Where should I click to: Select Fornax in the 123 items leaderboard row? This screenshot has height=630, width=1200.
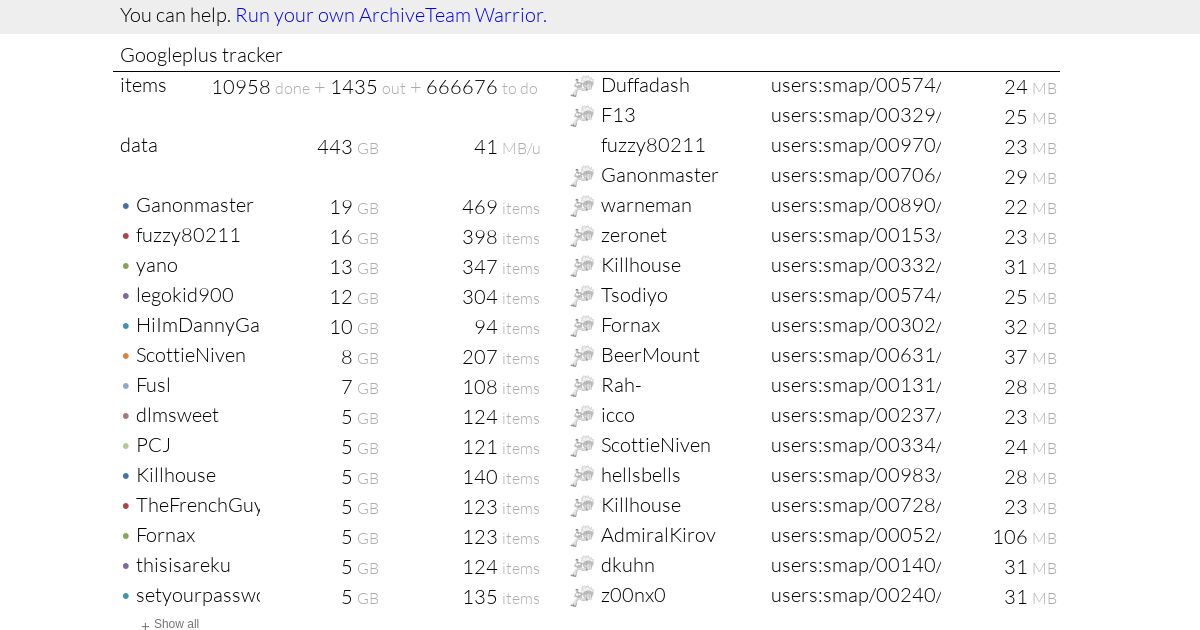(166, 535)
